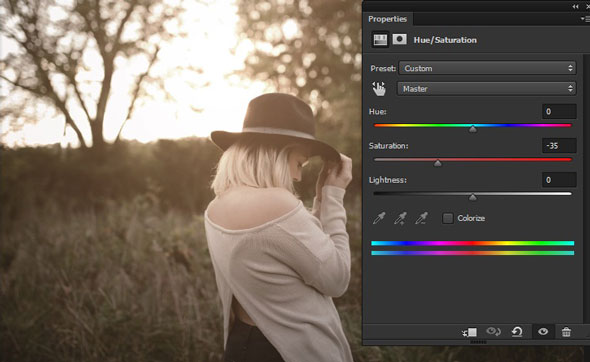Click the Hue value field
Image resolution: width=590 pixels, height=362 pixels.
tap(559, 111)
